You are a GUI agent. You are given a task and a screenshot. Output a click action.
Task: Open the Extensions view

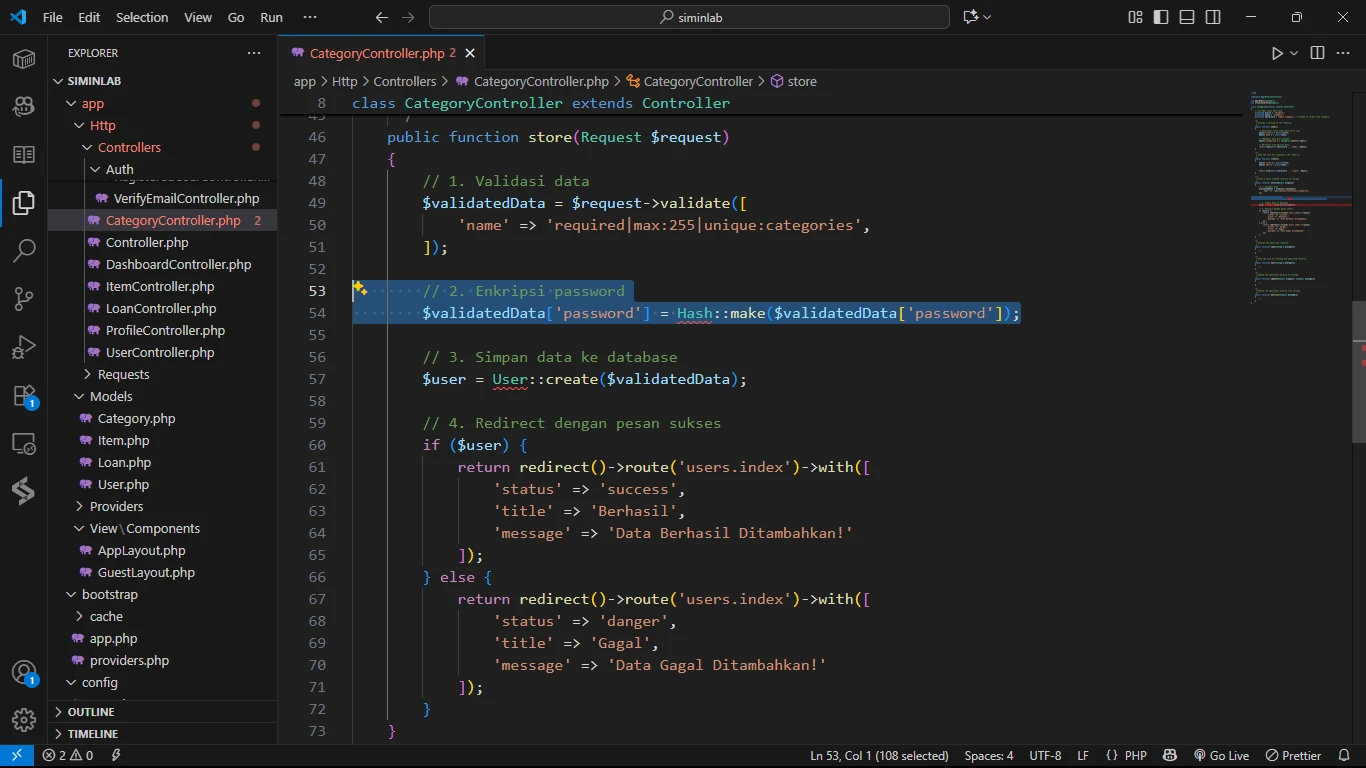[24, 396]
